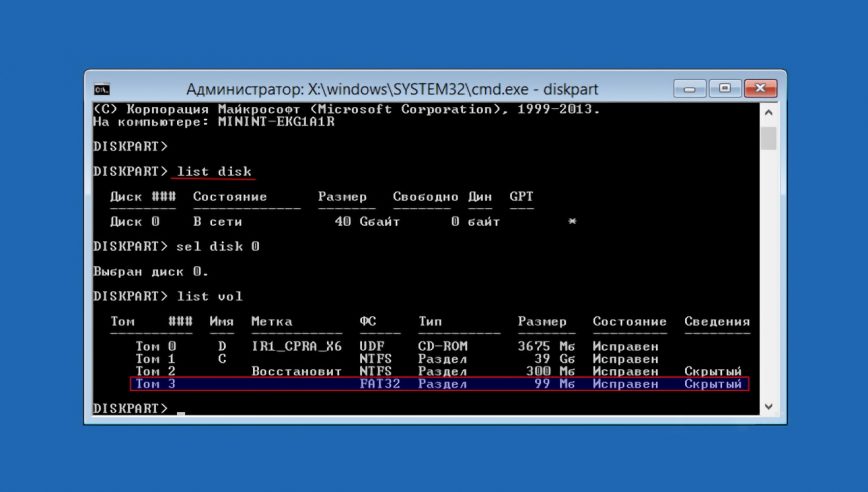
Task: Click the 'Восстановит' volume label
Action: [297, 371]
